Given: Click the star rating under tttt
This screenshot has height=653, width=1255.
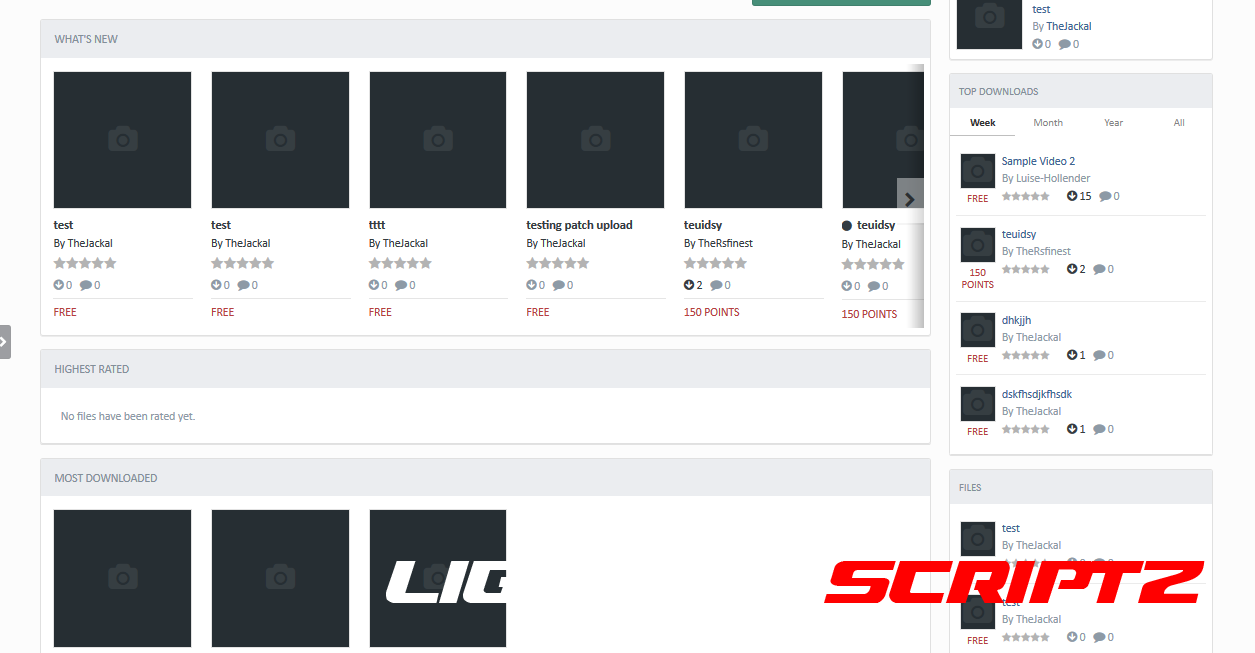Looking at the screenshot, I should (x=400, y=263).
